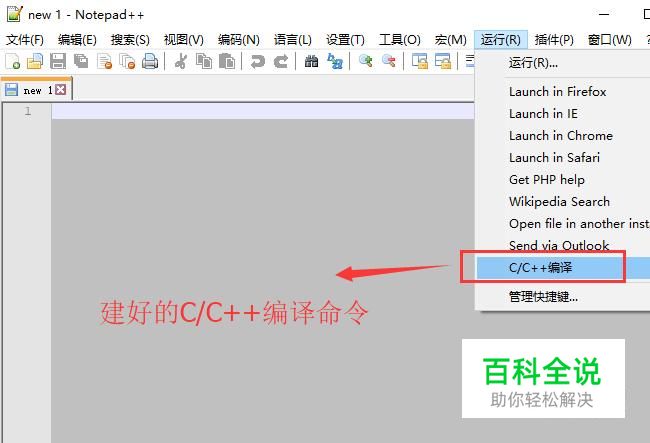This screenshot has height=443, width=650.
Task: Select Launch in IE
Action: pos(563,114)
